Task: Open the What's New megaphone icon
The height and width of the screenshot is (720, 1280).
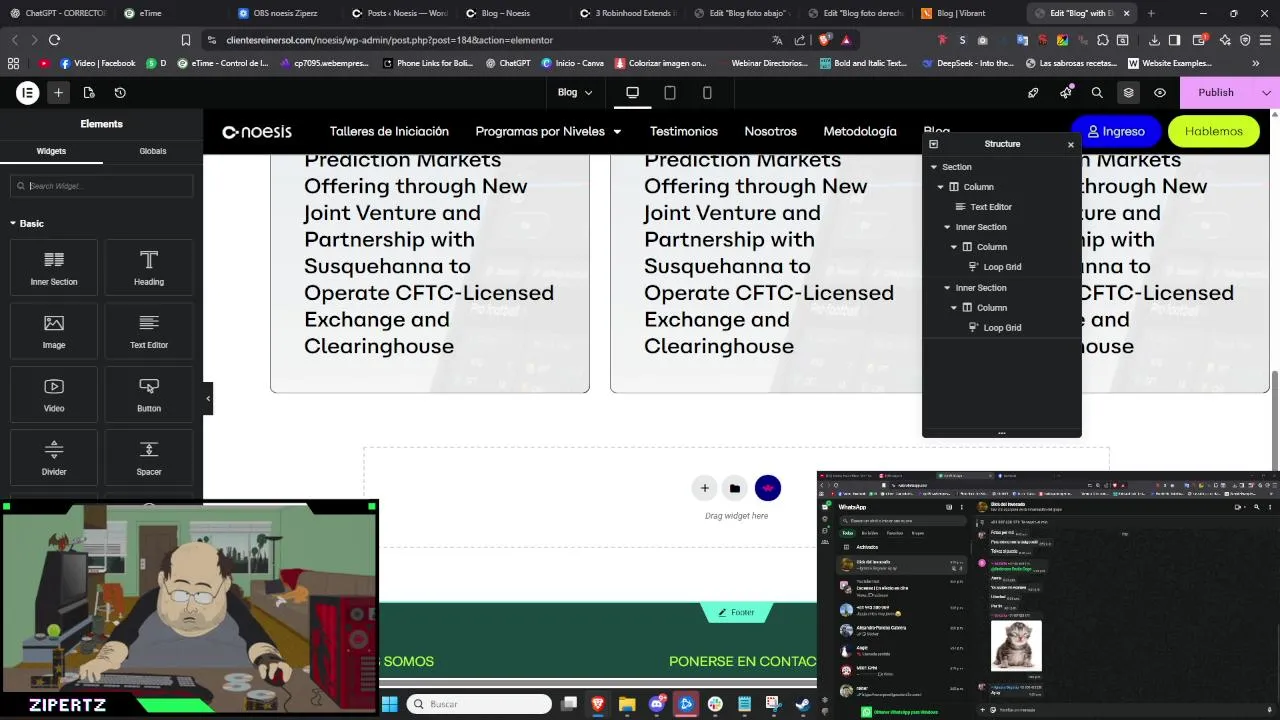Action: tap(1066, 92)
